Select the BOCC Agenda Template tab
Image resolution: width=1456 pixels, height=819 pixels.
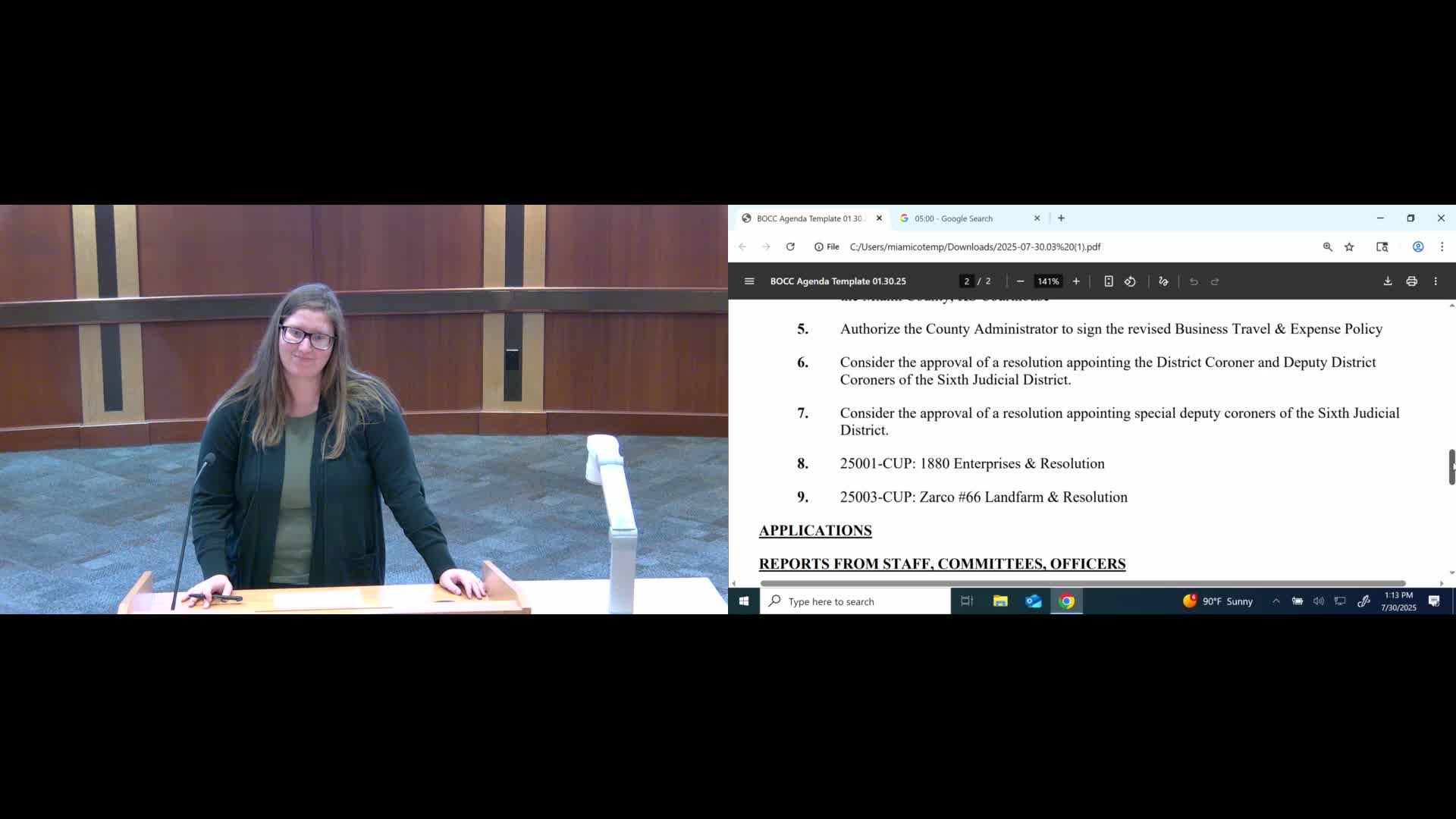[808, 218]
